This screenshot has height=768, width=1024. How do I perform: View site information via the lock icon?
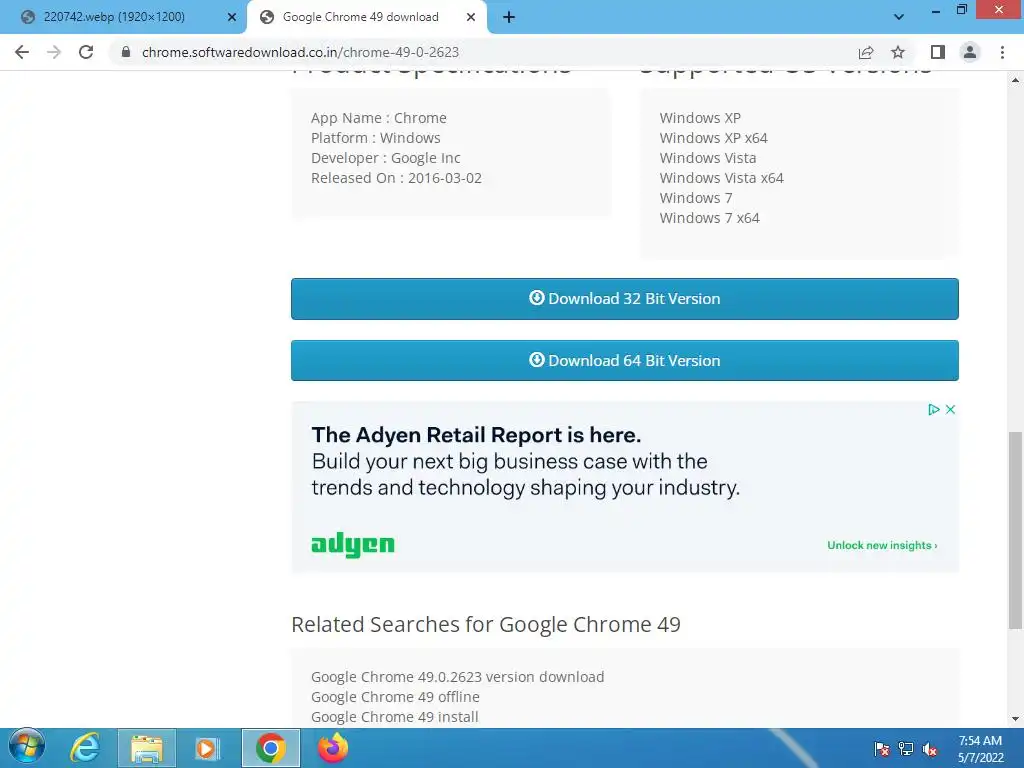point(126,52)
